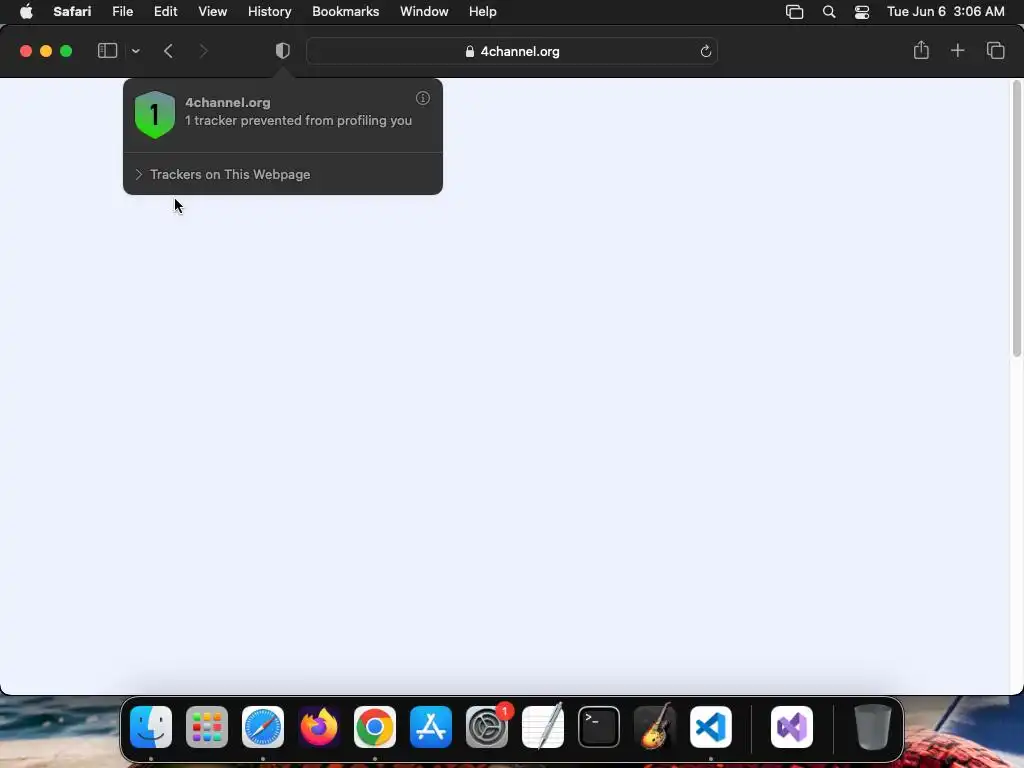
Task: Open System Settings from the Dock
Action: (487, 727)
